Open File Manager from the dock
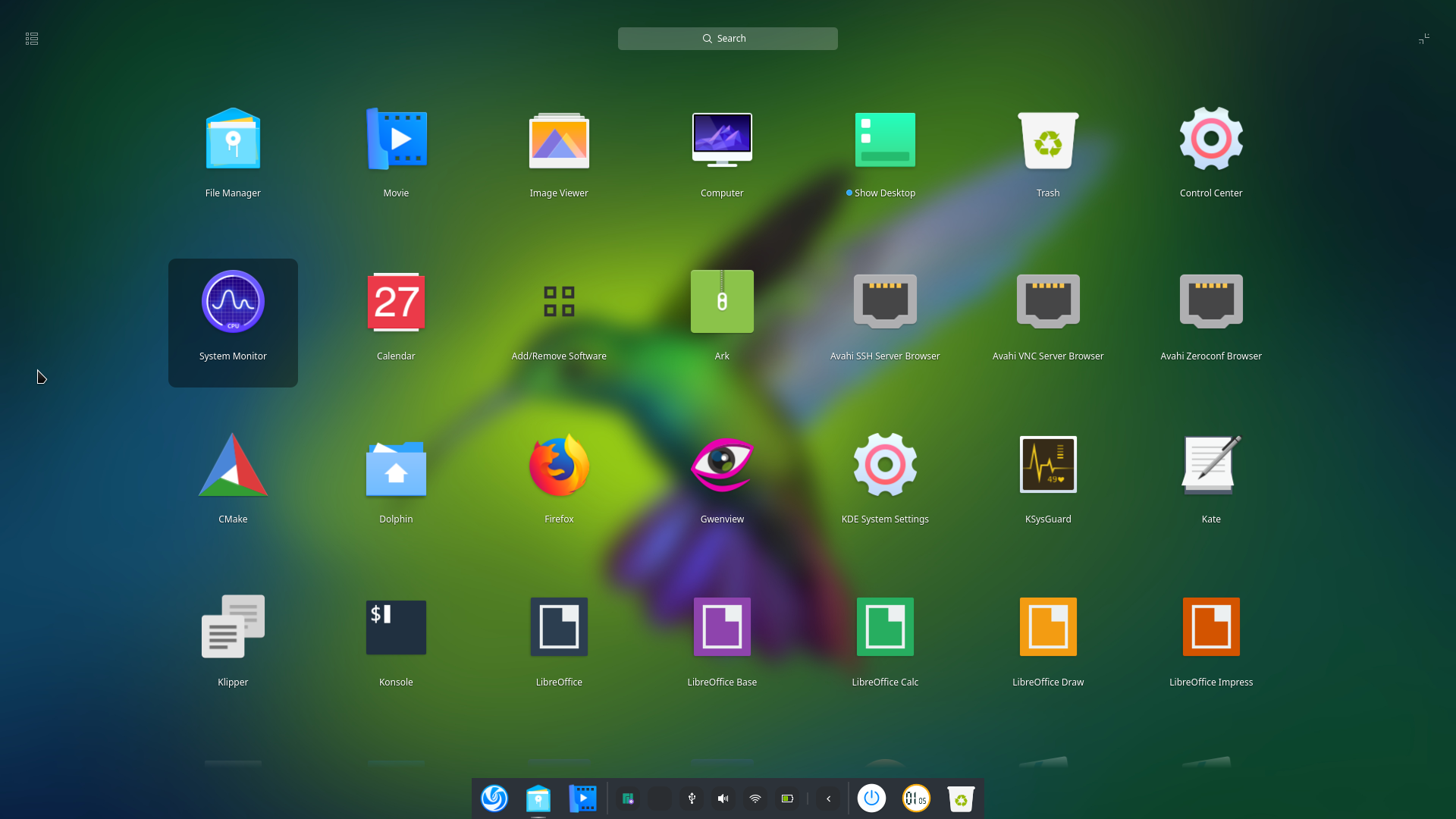This screenshot has width=1456, height=819. 538,799
